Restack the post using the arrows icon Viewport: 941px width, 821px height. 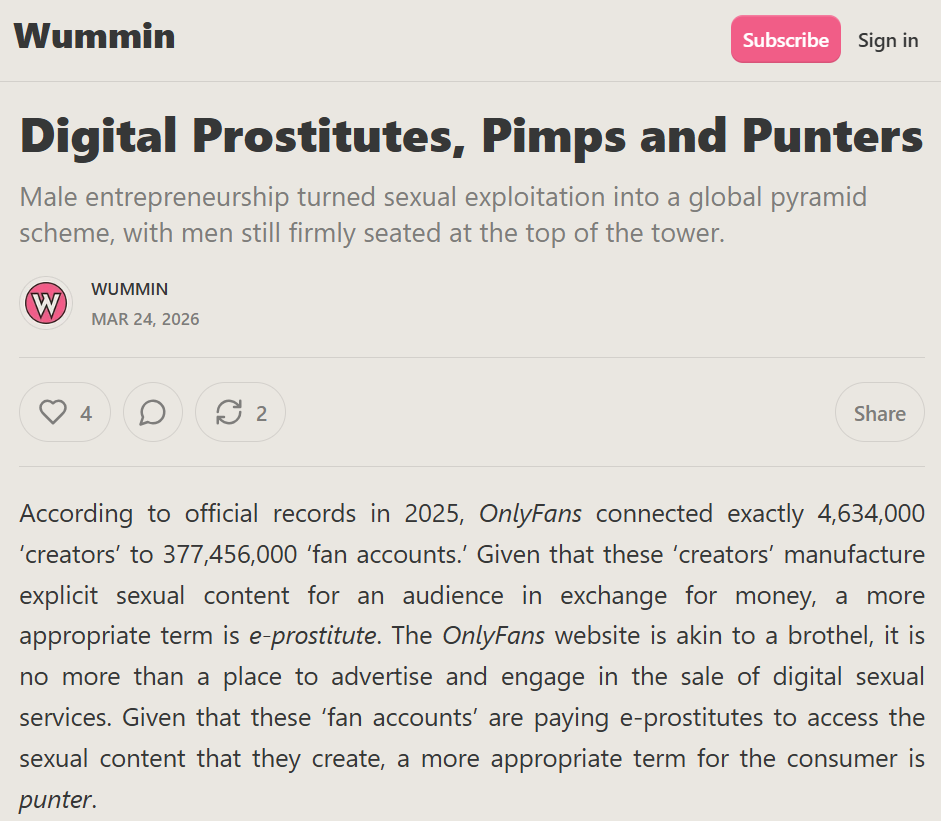(229, 412)
